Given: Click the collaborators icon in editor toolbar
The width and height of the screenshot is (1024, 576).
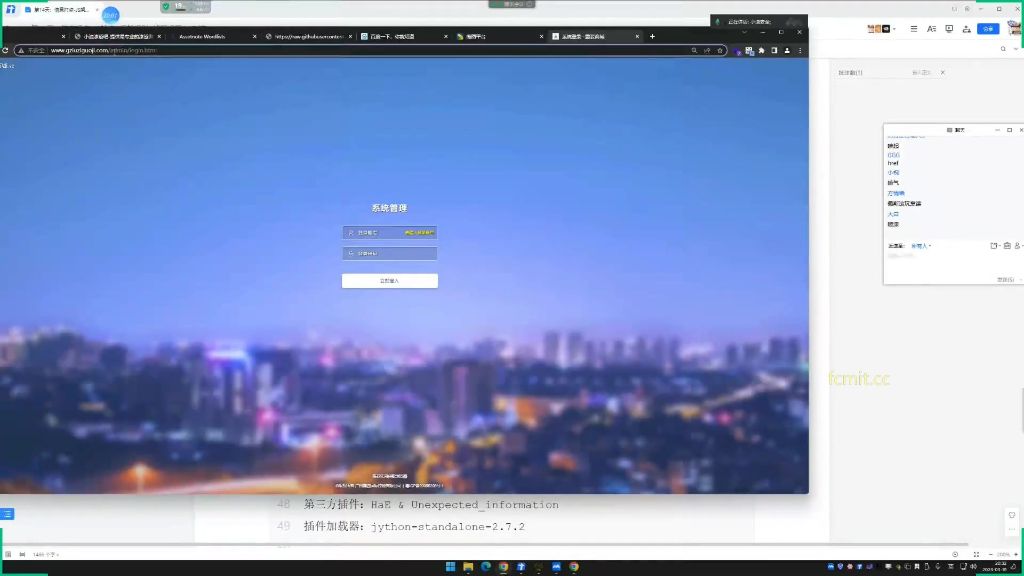Looking at the screenshot, I should (967, 29).
